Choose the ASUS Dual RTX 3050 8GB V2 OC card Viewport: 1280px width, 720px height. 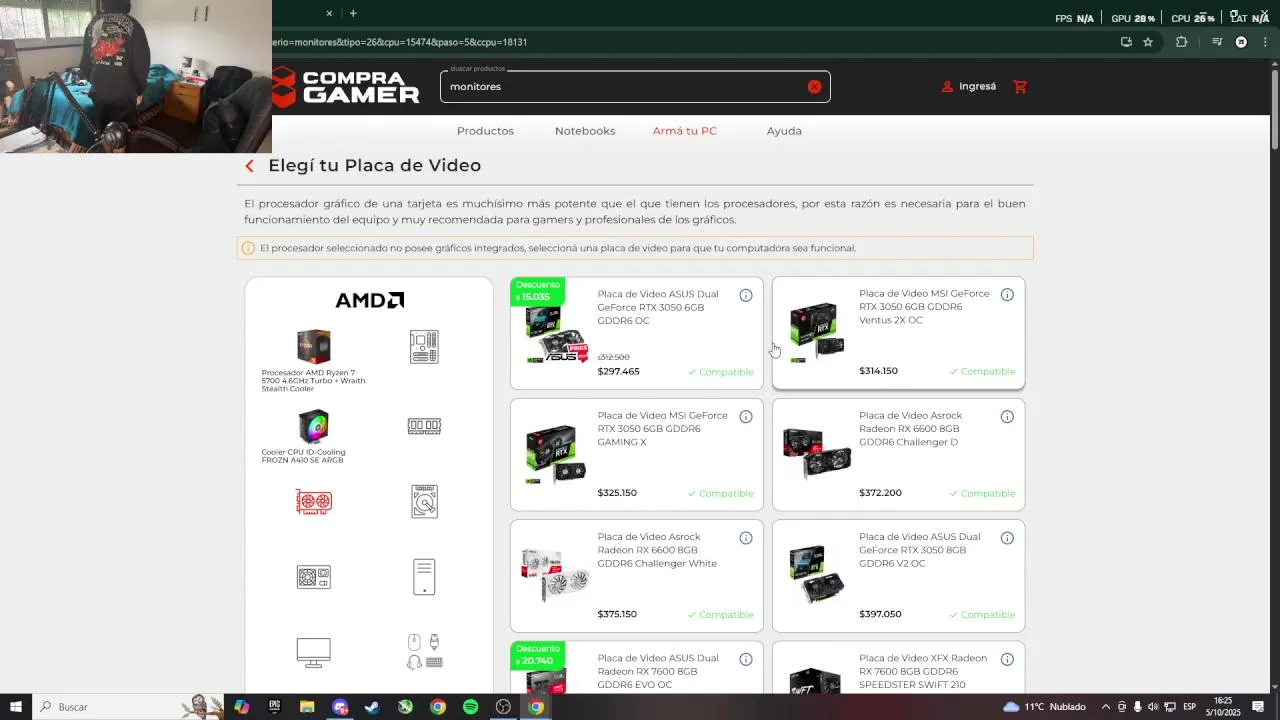coord(898,576)
